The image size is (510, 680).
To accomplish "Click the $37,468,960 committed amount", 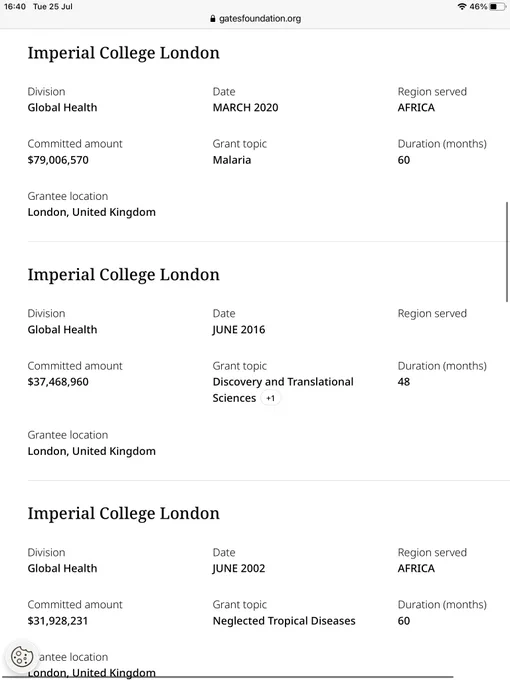I will pos(58,382).
